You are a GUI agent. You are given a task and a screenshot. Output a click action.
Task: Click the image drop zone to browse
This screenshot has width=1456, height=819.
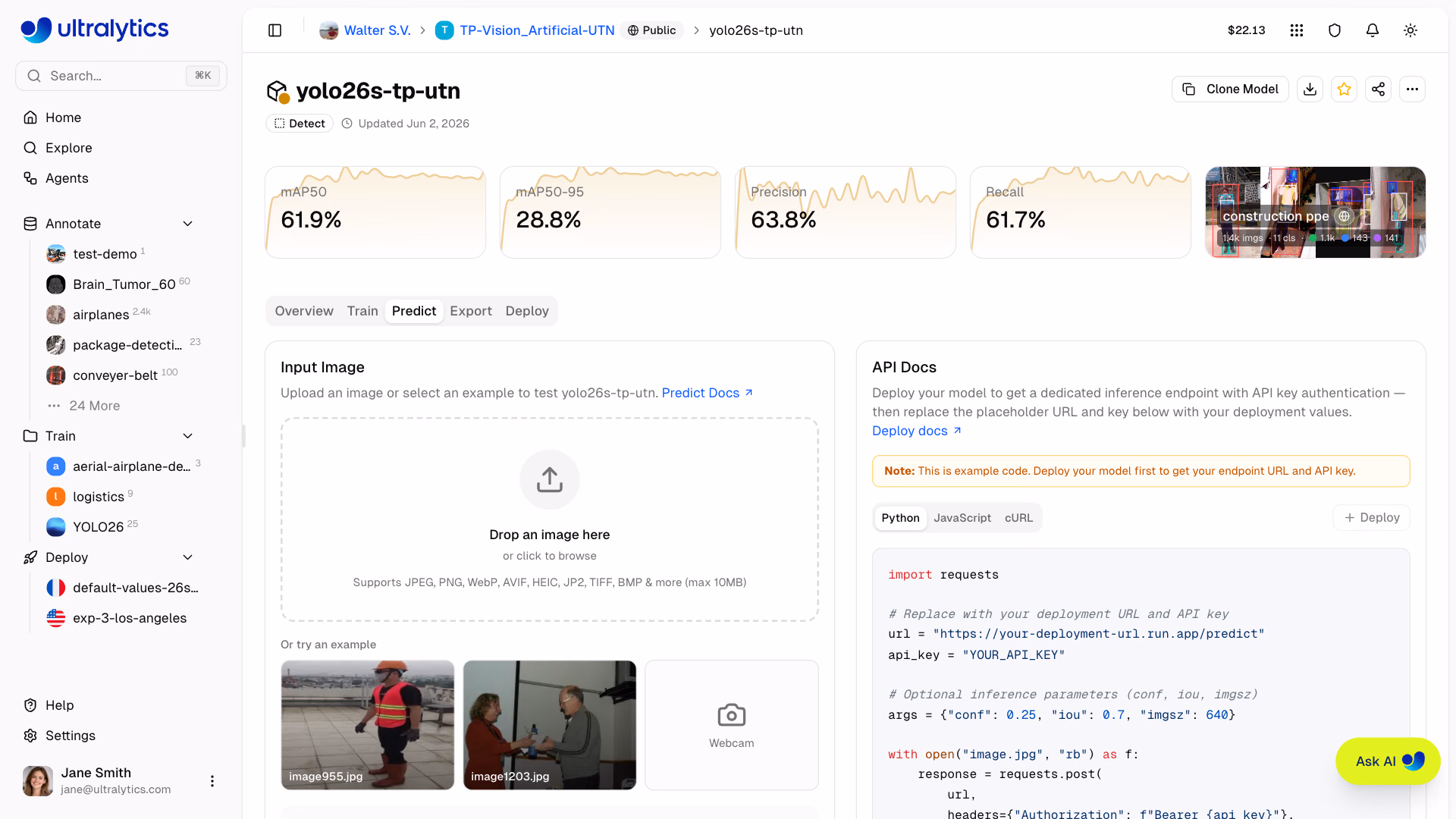tap(550, 519)
